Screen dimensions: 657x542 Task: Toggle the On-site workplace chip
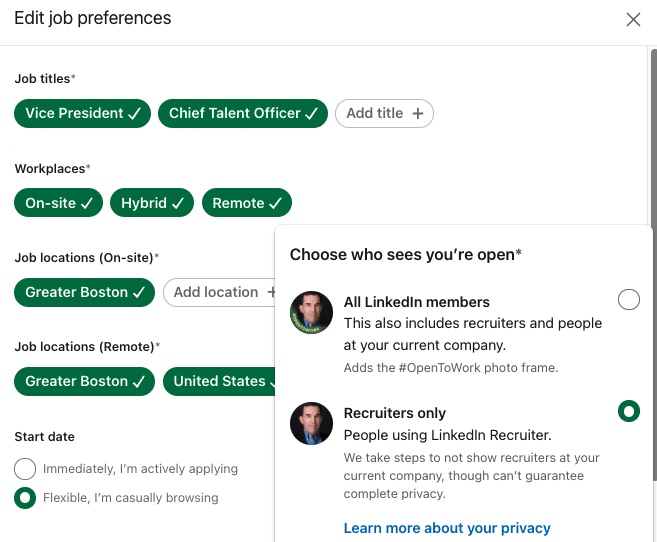[59, 203]
